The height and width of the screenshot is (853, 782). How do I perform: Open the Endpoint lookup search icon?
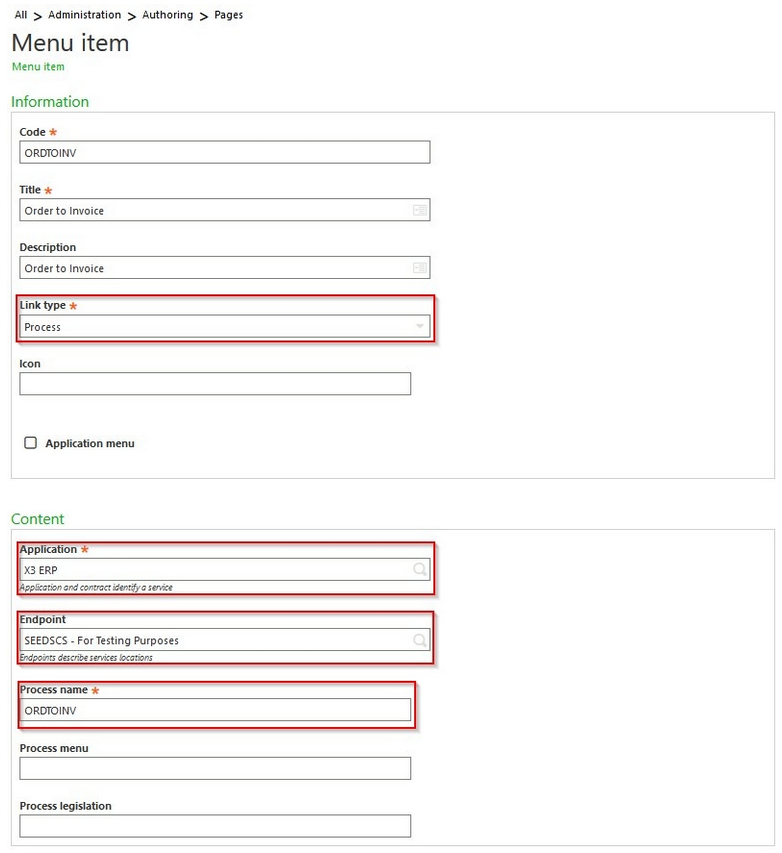(x=418, y=640)
